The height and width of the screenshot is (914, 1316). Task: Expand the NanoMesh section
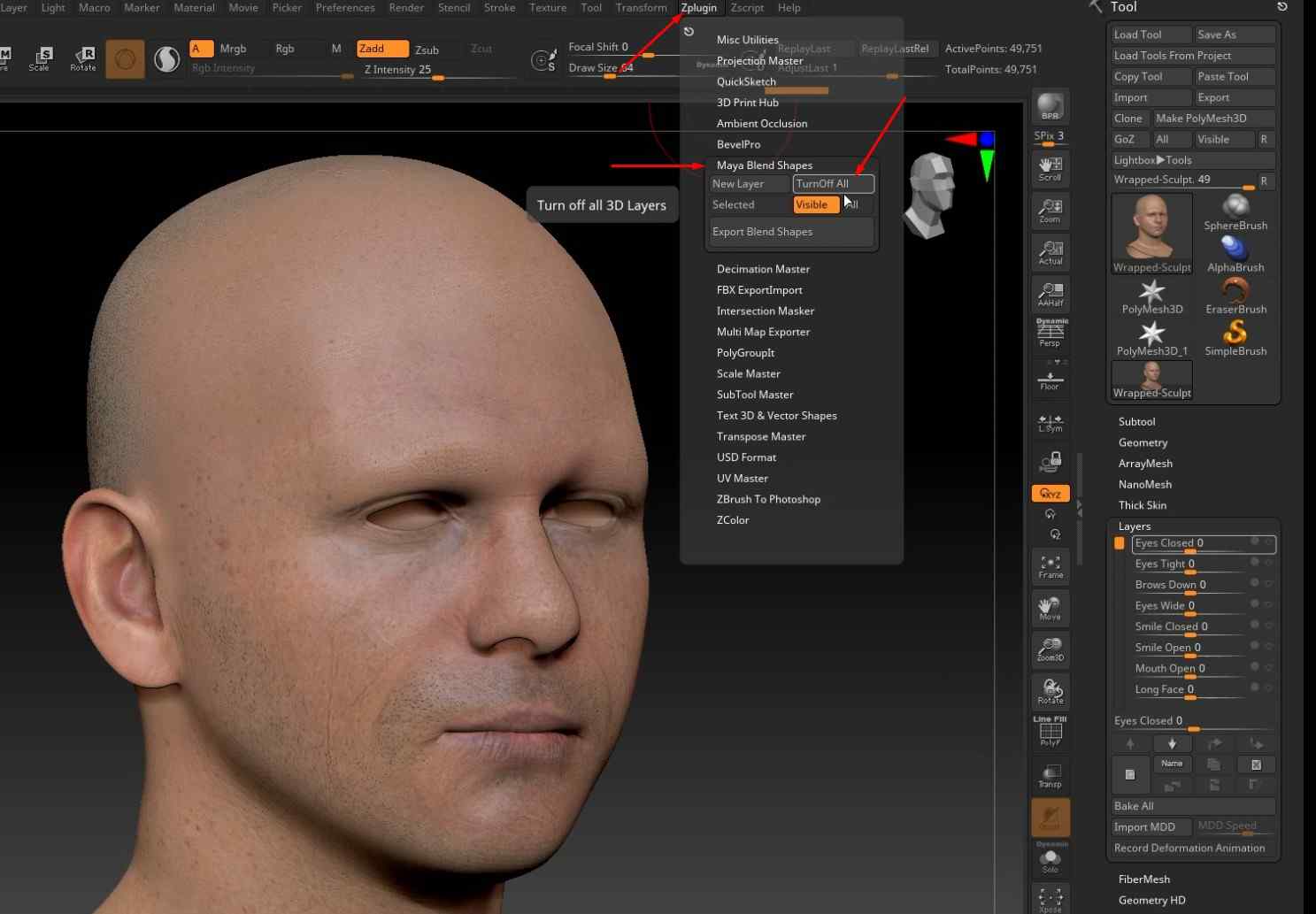point(1144,485)
